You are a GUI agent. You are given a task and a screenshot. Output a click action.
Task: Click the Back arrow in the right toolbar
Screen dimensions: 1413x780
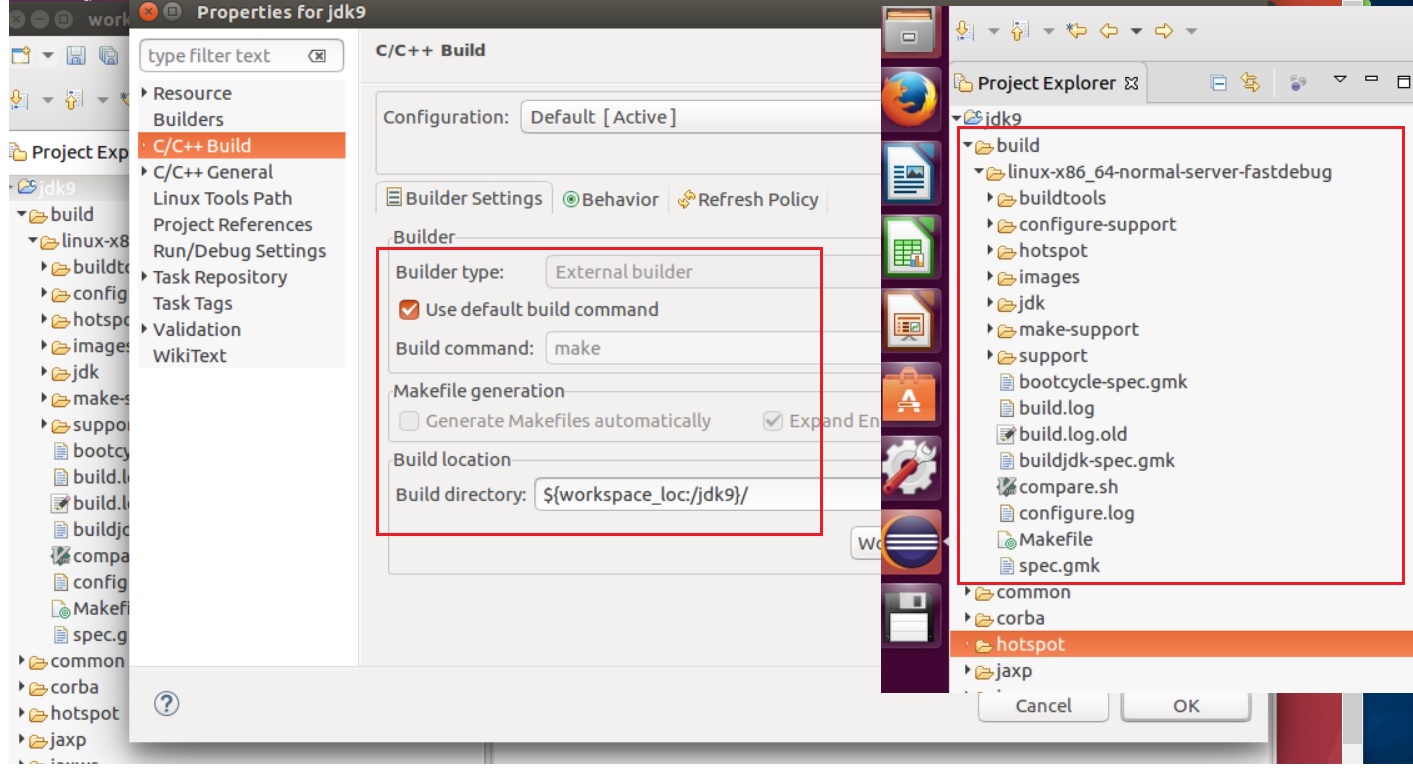coord(1108,31)
